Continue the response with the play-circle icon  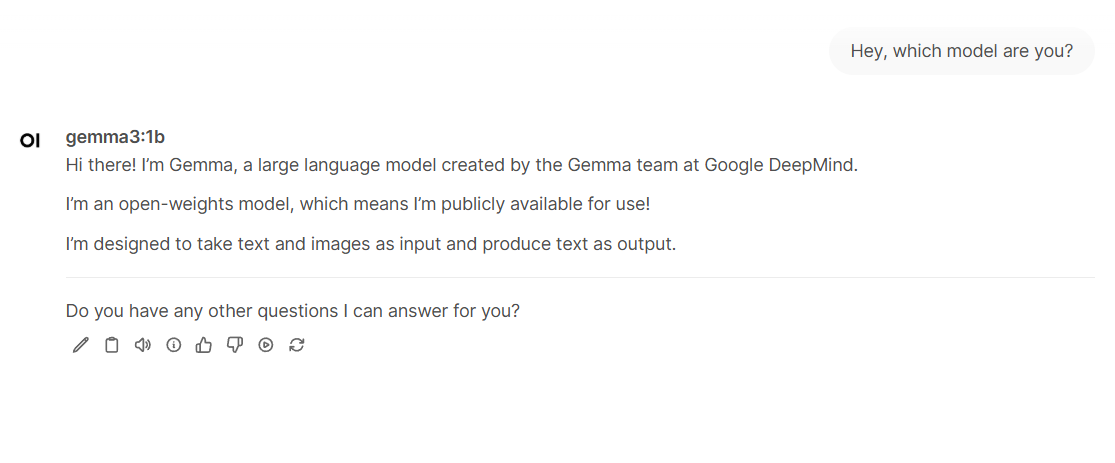pyautogui.click(x=266, y=345)
